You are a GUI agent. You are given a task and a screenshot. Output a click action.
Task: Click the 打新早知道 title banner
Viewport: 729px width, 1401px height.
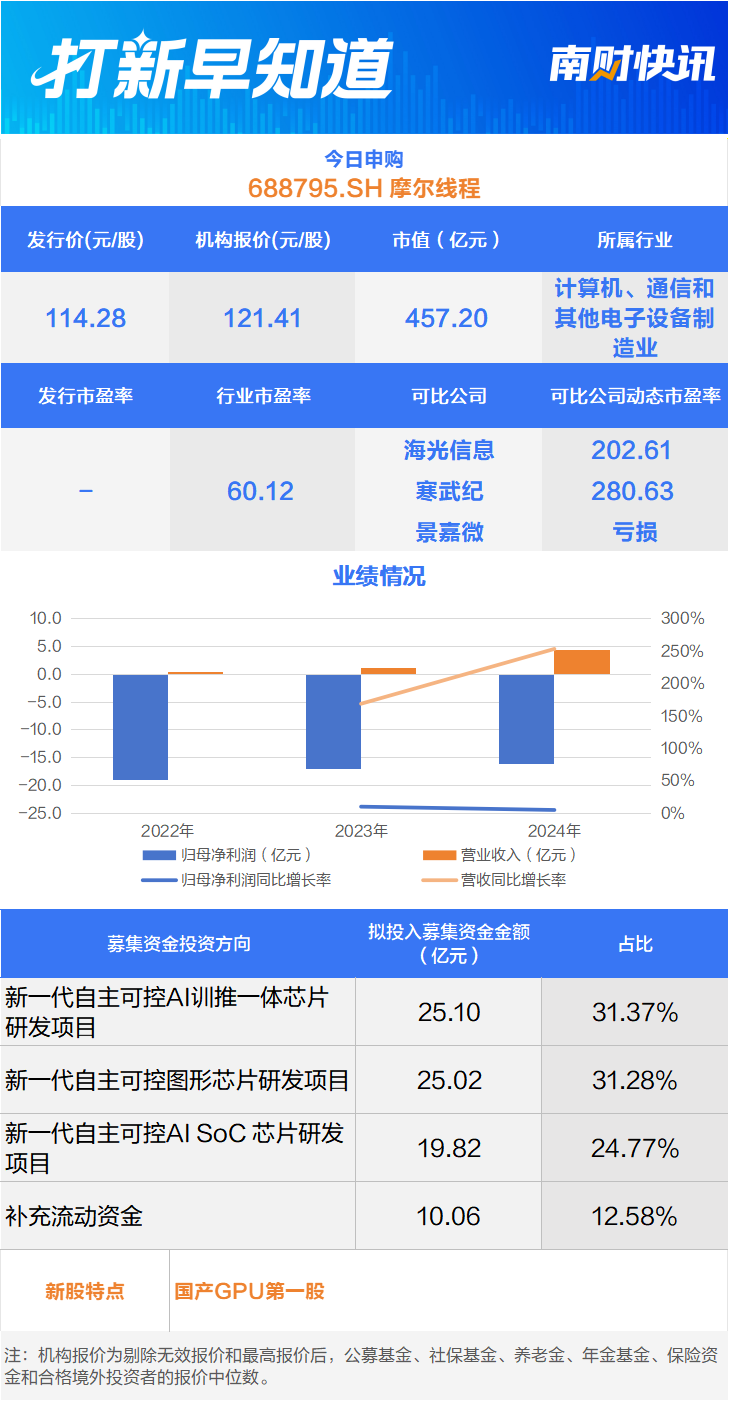pos(212,67)
